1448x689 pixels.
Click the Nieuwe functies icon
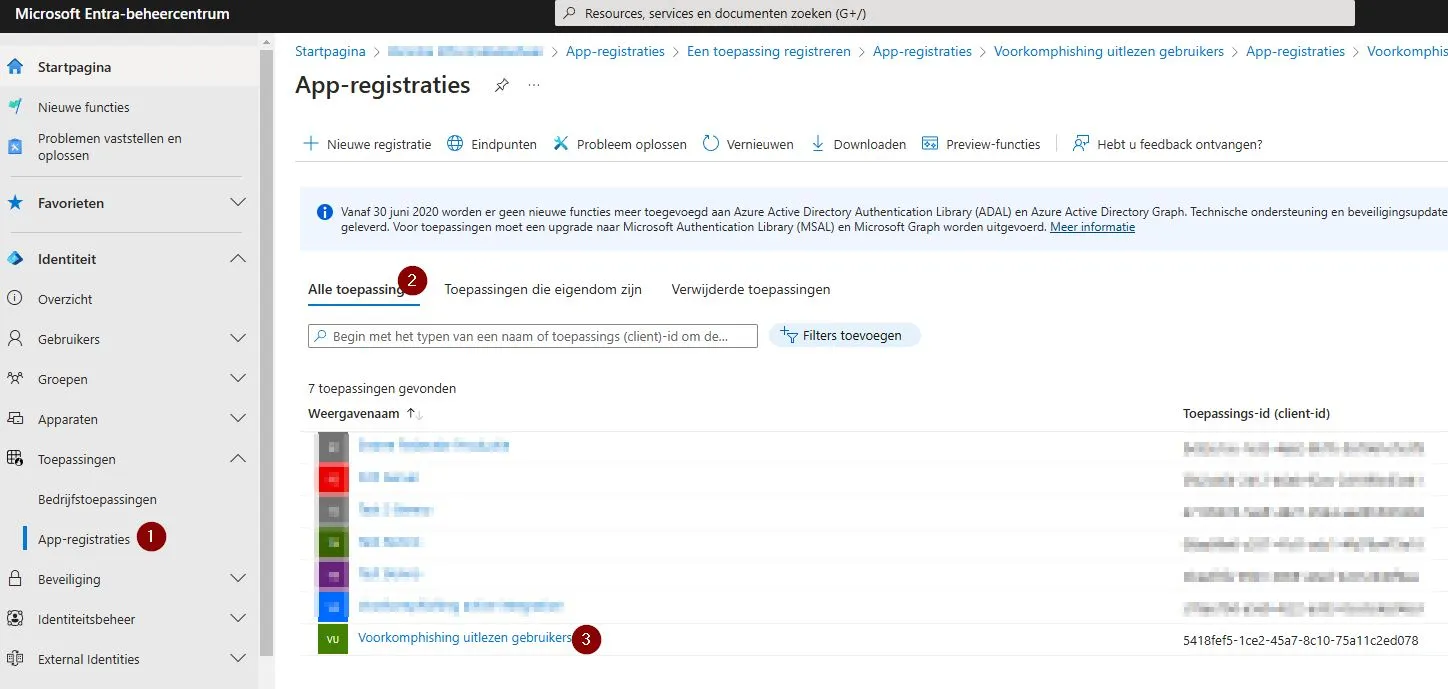pyautogui.click(x=15, y=107)
